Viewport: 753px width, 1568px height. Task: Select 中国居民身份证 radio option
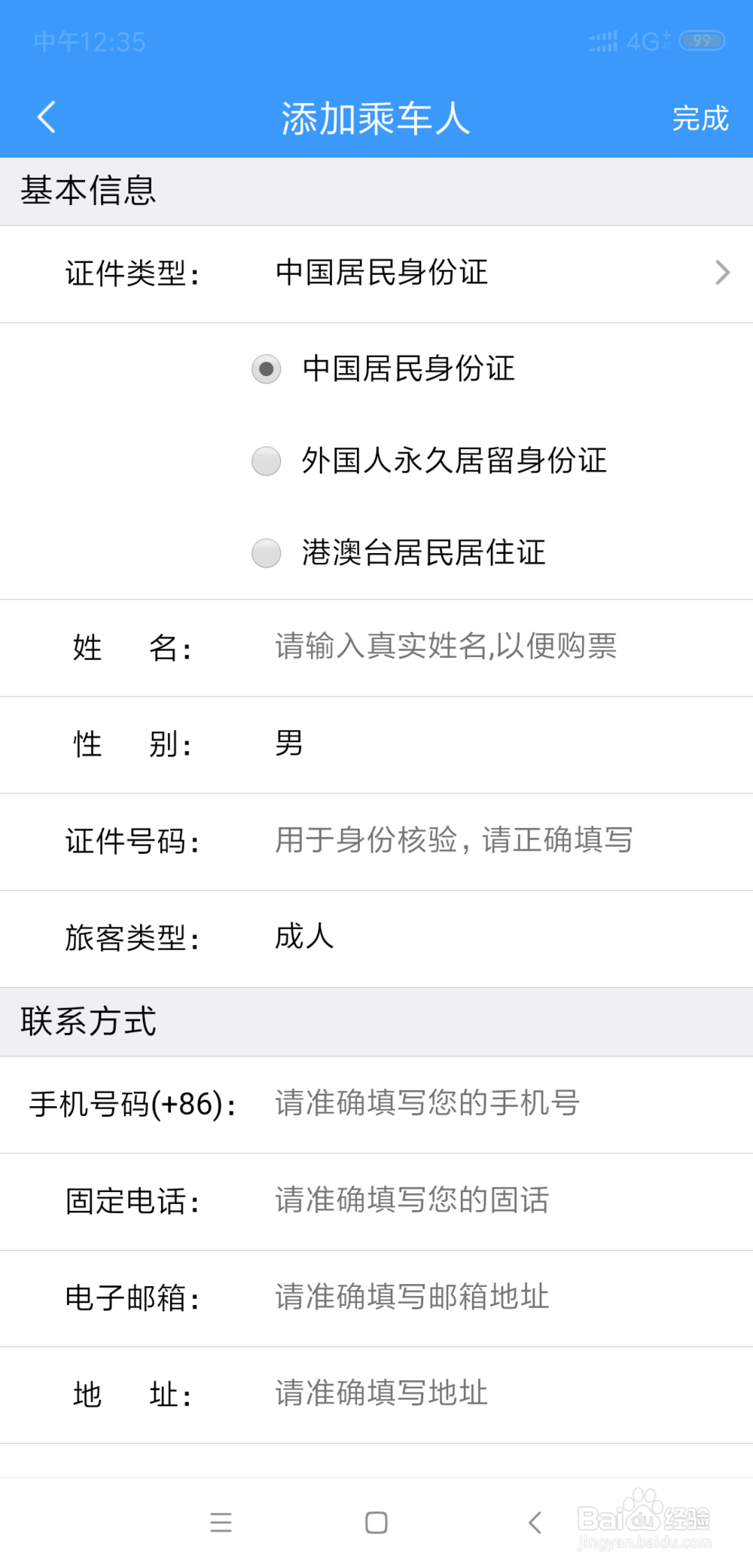click(267, 369)
